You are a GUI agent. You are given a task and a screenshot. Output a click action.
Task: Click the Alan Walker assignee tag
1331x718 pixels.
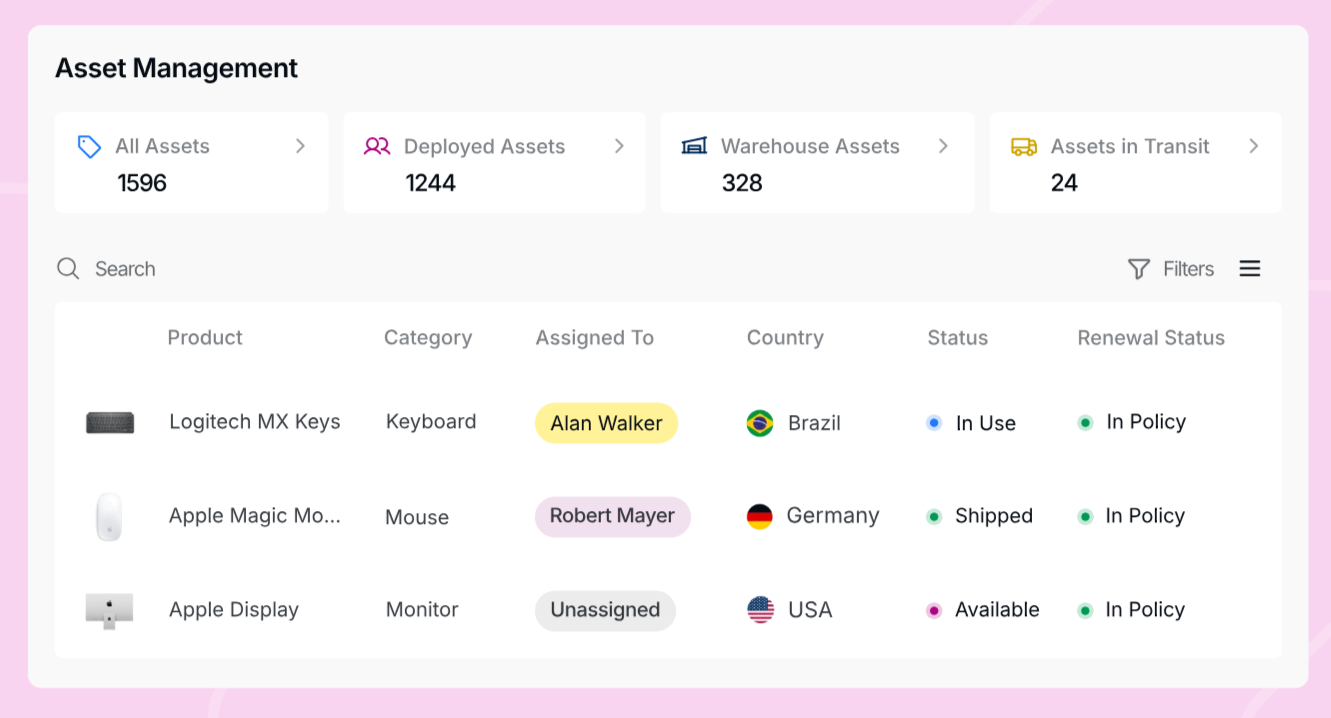(x=607, y=423)
